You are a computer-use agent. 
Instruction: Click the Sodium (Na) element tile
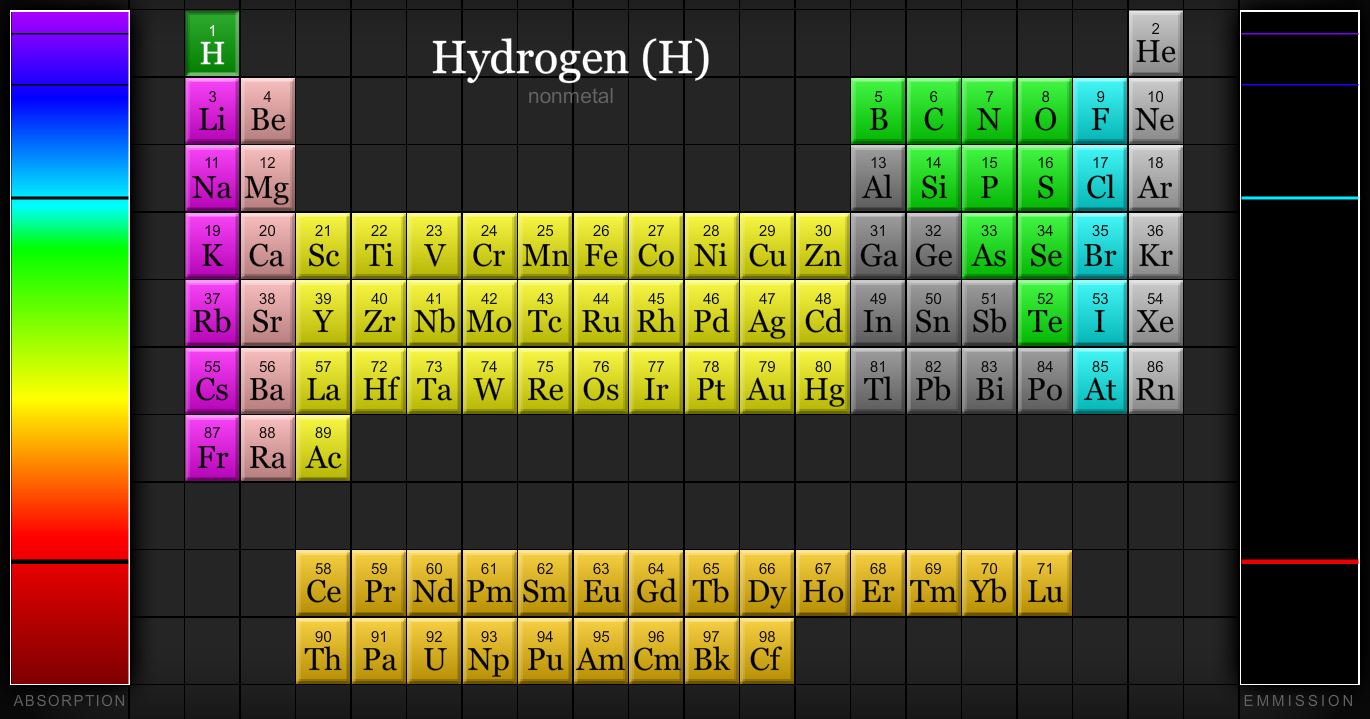pyautogui.click(x=212, y=178)
